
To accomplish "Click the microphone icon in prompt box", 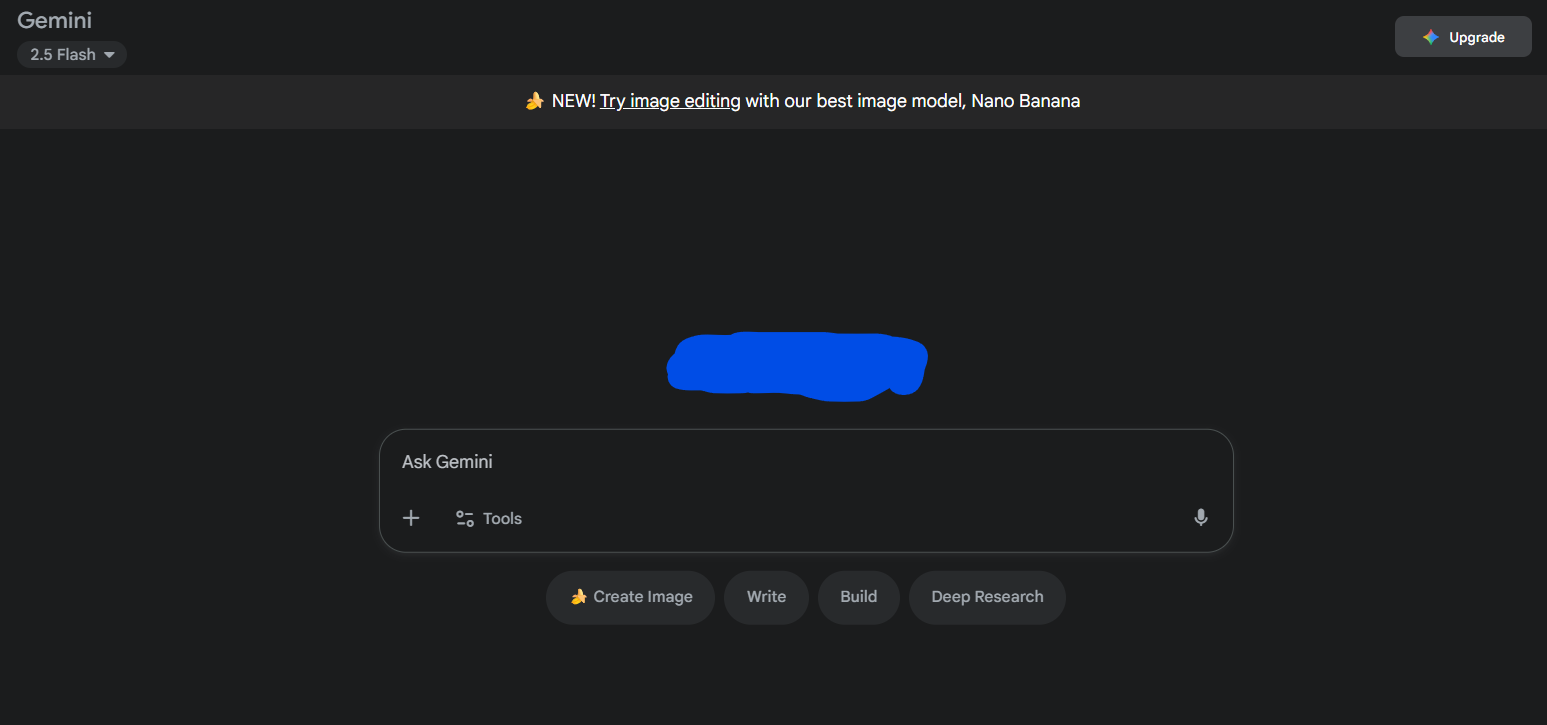I will tap(1201, 518).
